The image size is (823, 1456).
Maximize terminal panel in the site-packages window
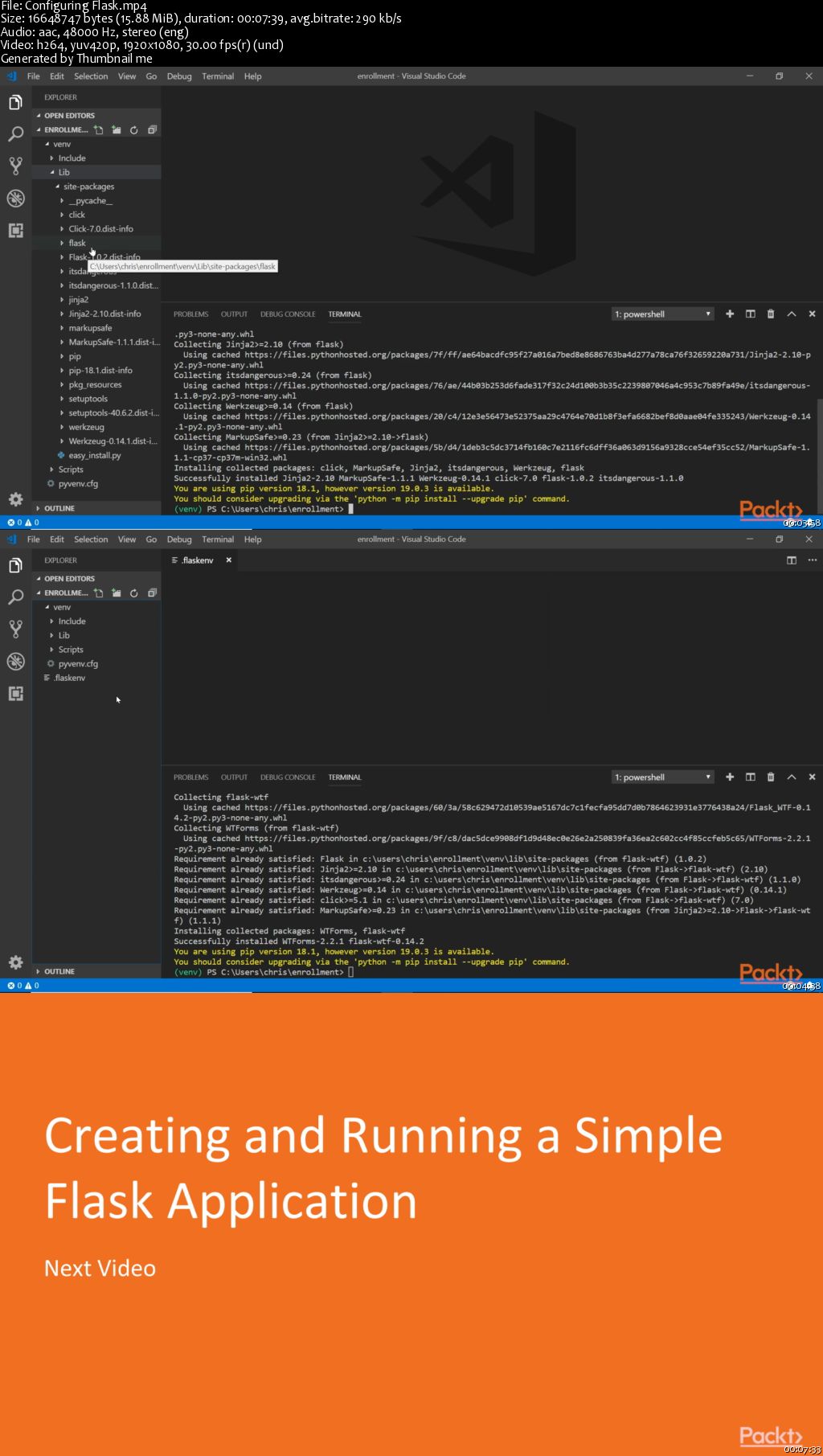click(792, 314)
